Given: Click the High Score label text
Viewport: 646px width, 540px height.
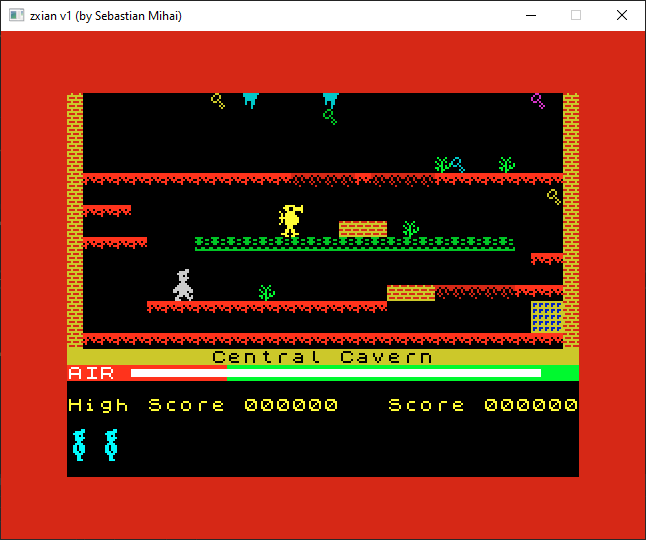Looking at the screenshot, I should pos(146,405).
